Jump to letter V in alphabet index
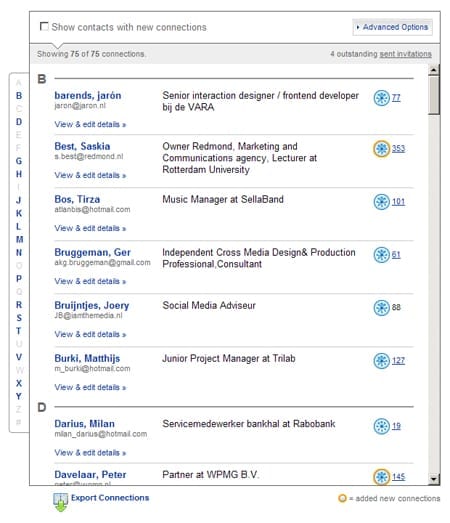Image resolution: width=450 pixels, height=523 pixels. (19, 357)
